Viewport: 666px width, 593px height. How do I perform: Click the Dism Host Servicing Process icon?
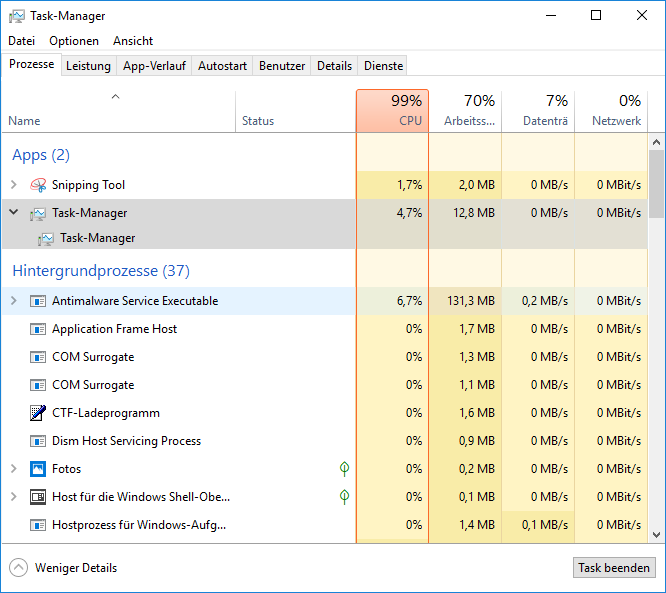(x=38, y=441)
